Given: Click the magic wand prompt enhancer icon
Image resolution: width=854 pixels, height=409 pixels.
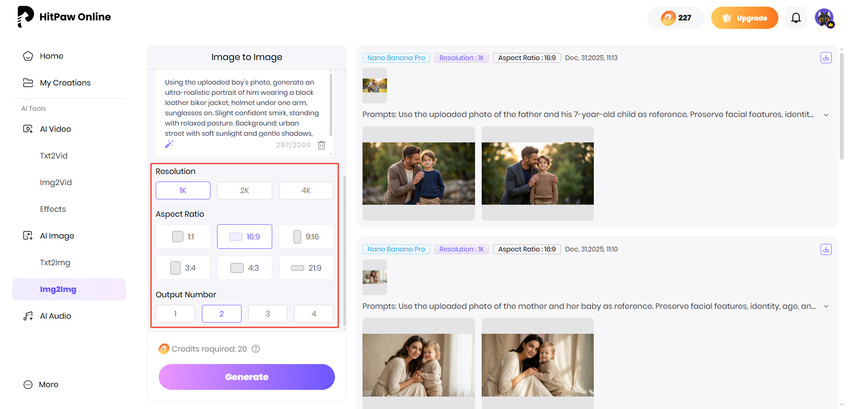Looking at the screenshot, I should (169, 145).
